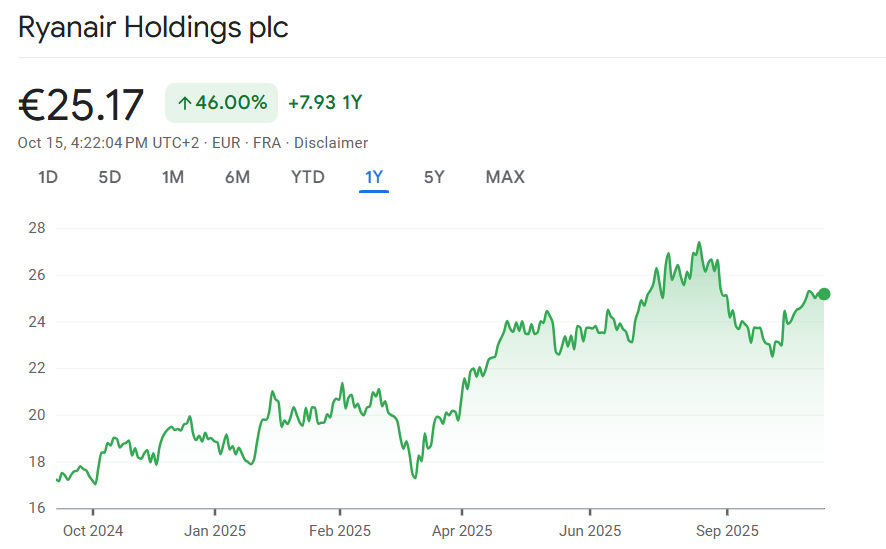Open the Disclaimer link

331,143
